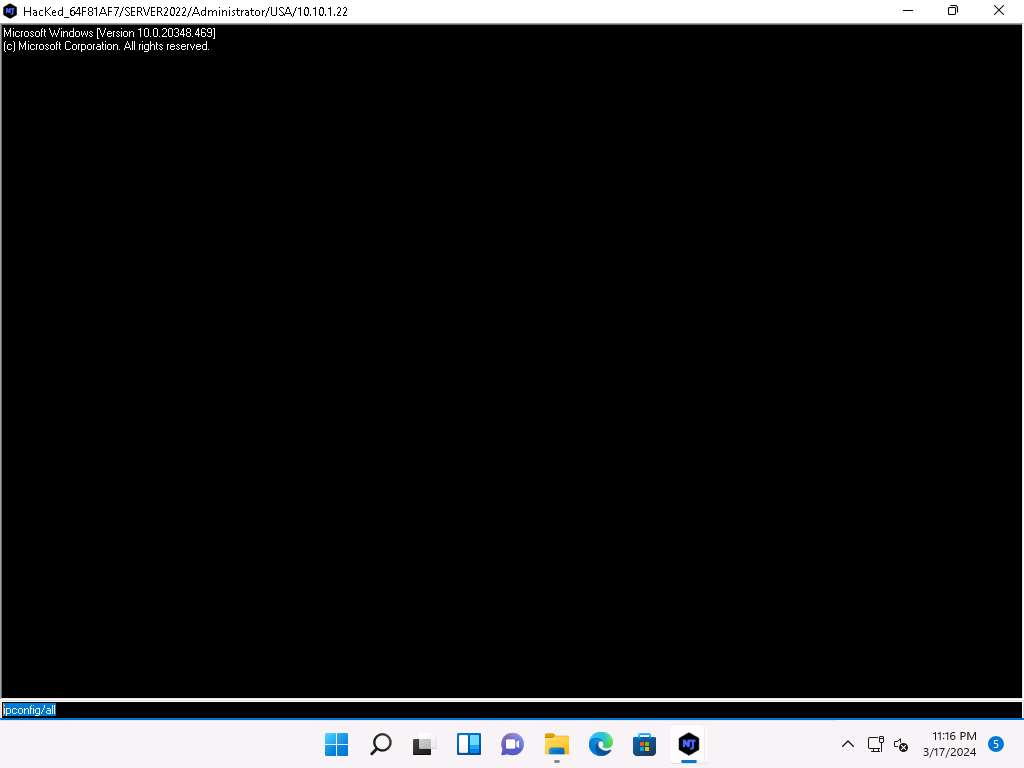Open Task View on the taskbar
The height and width of the screenshot is (768, 1024).
(425, 744)
